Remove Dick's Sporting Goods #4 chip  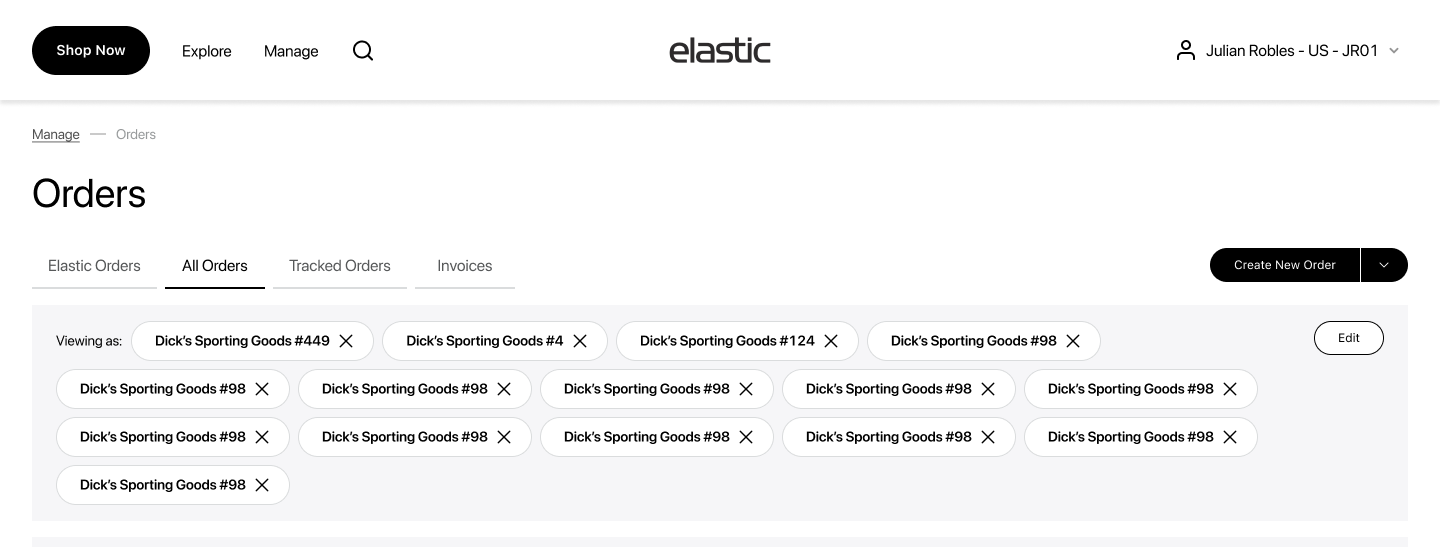pos(580,341)
